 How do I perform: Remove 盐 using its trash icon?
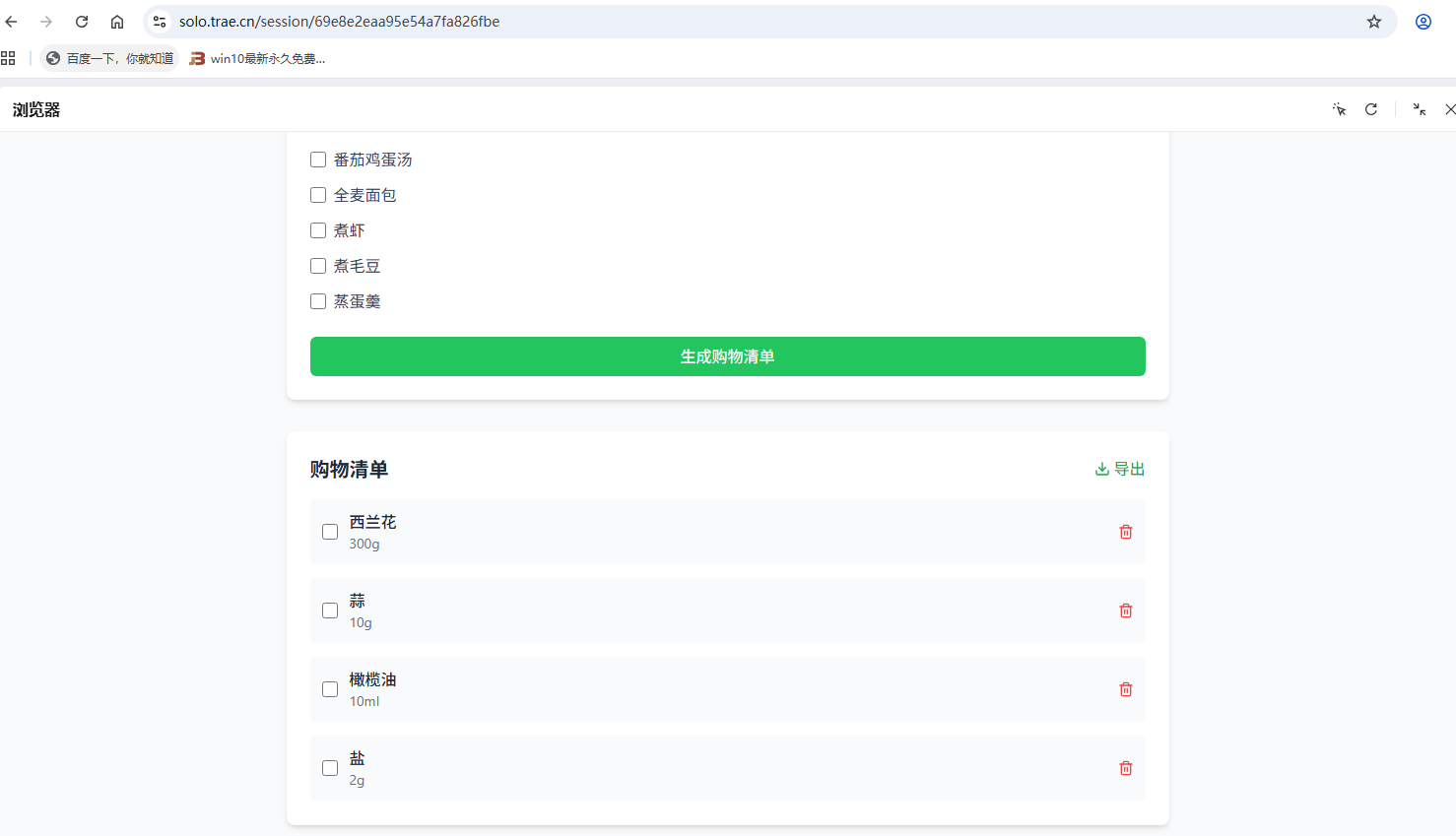pos(1125,768)
